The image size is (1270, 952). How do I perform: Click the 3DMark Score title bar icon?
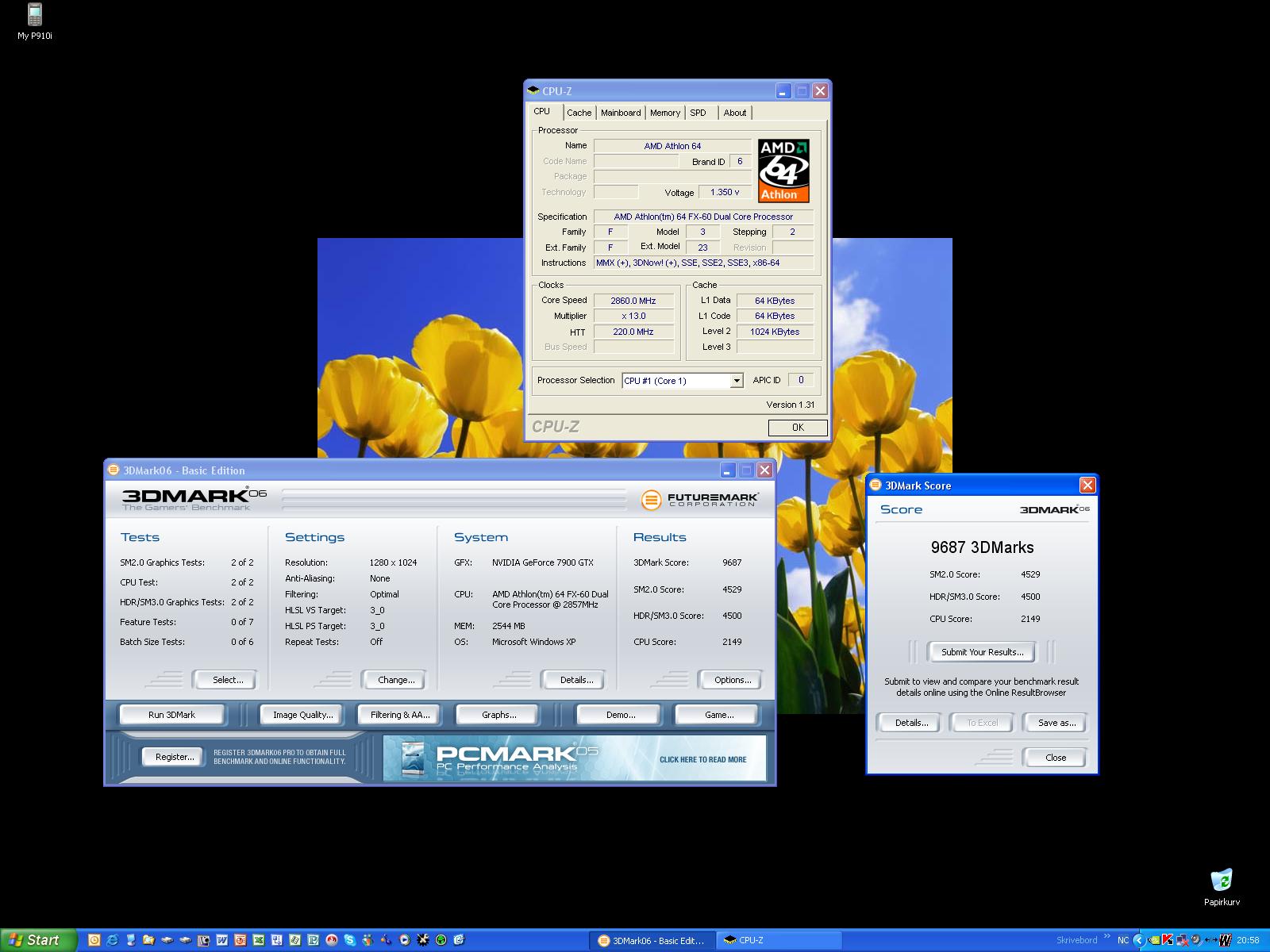pyautogui.click(x=876, y=485)
